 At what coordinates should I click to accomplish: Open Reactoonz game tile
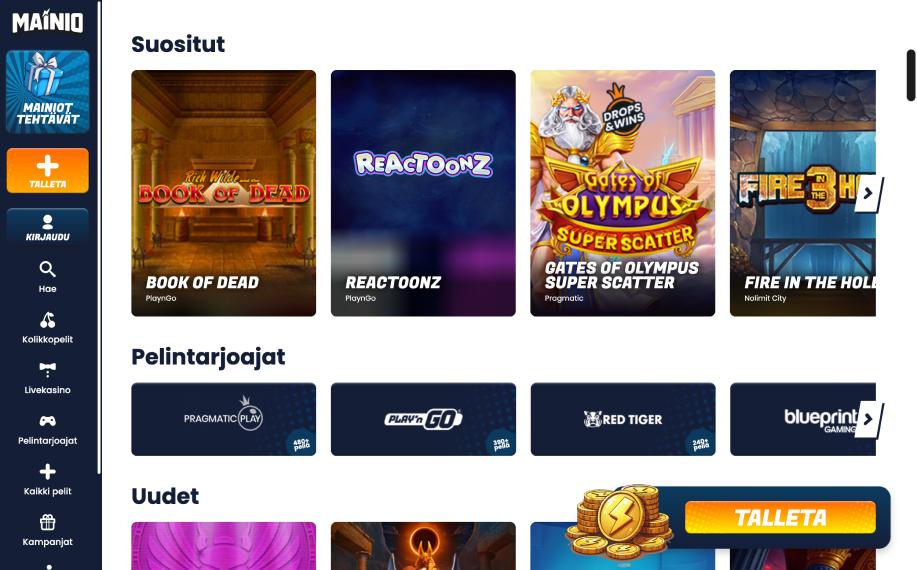click(423, 193)
